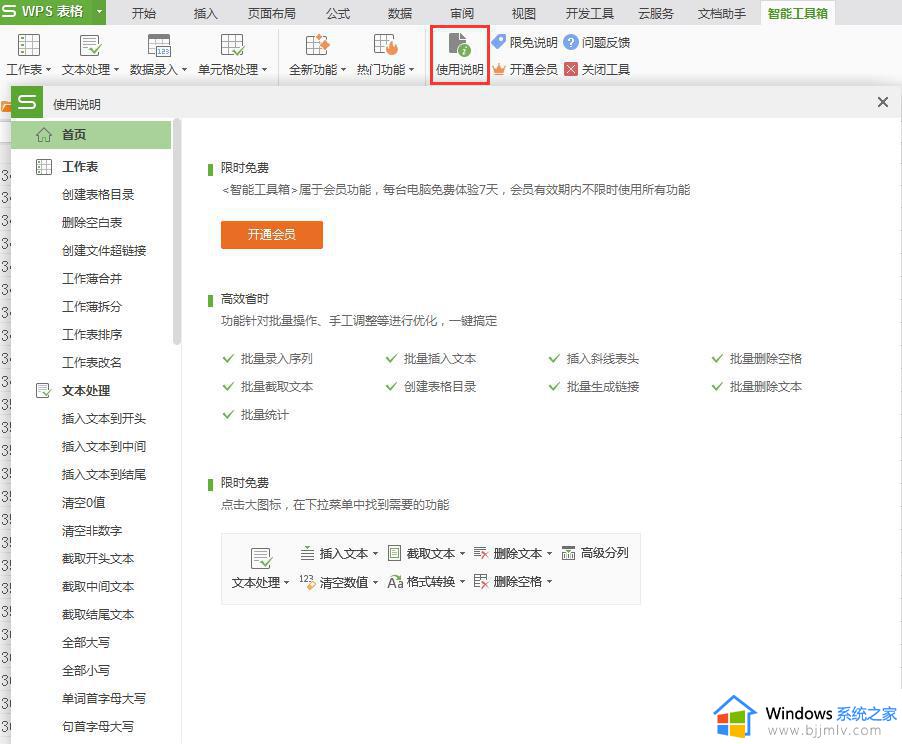Image resolution: width=902 pixels, height=744 pixels.
Task: Click 批量统计 feature text
Action: (265, 415)
